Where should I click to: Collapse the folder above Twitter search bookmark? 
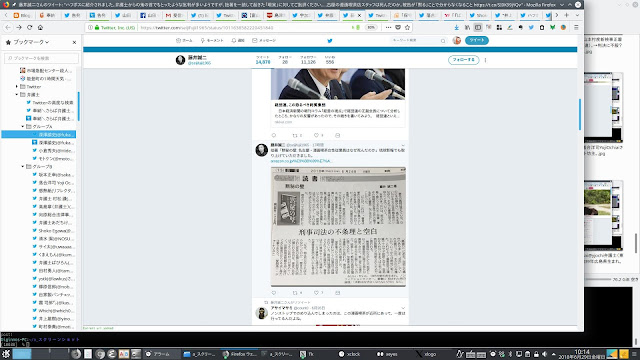pos(17,94)
